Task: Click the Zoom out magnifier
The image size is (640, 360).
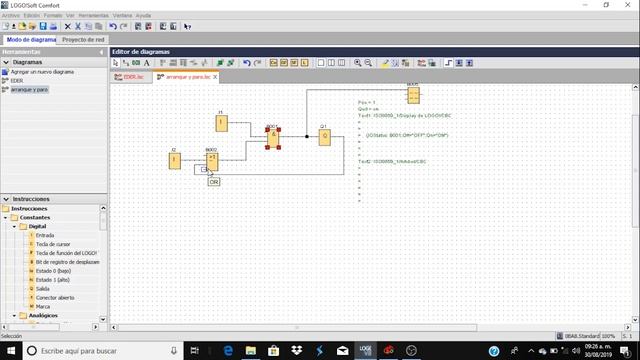Action: tap(368, 63)
